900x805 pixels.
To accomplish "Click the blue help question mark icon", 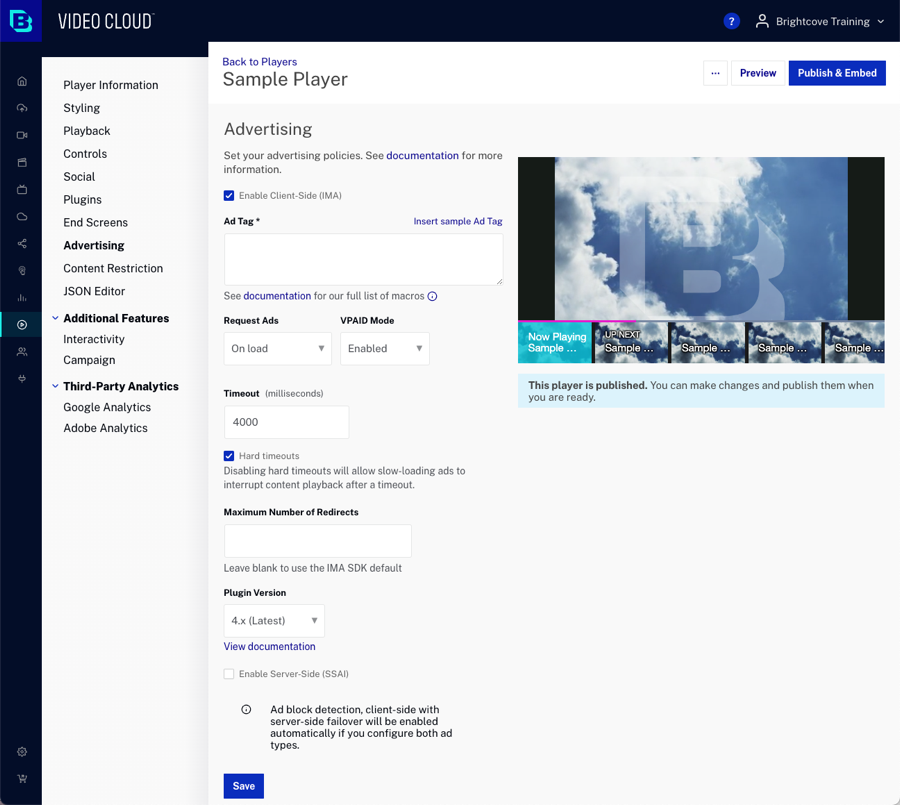I will [731, 21].
